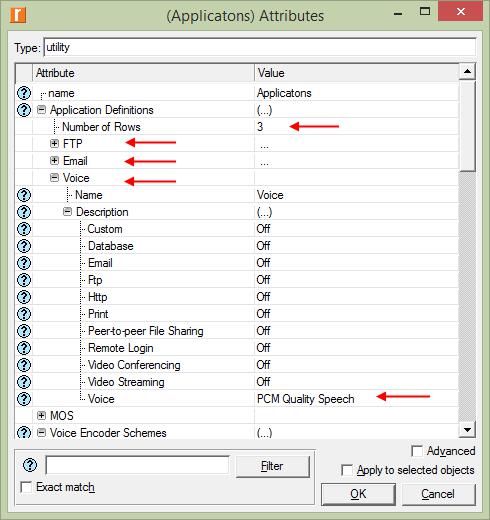
Task: Check Apply to selected objects
Action: click(347, 470)
